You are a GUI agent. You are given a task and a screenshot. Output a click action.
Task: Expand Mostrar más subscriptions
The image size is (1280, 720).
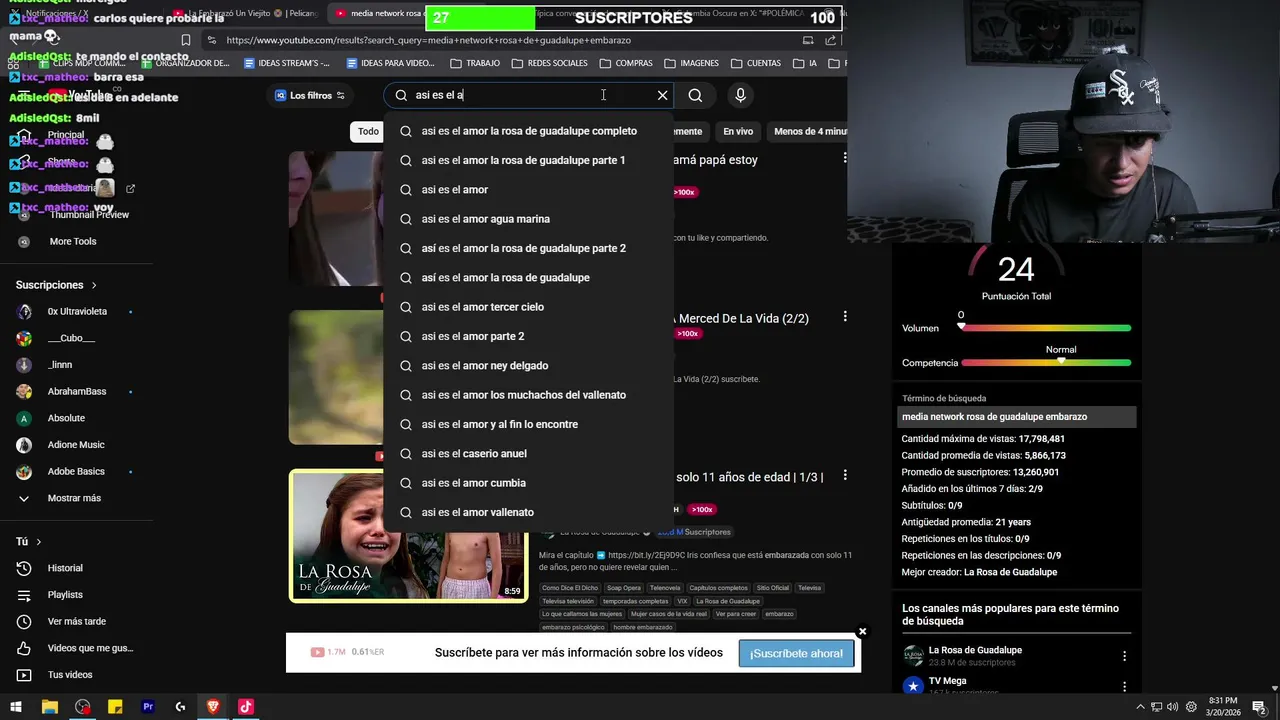[x=76, y=498]
